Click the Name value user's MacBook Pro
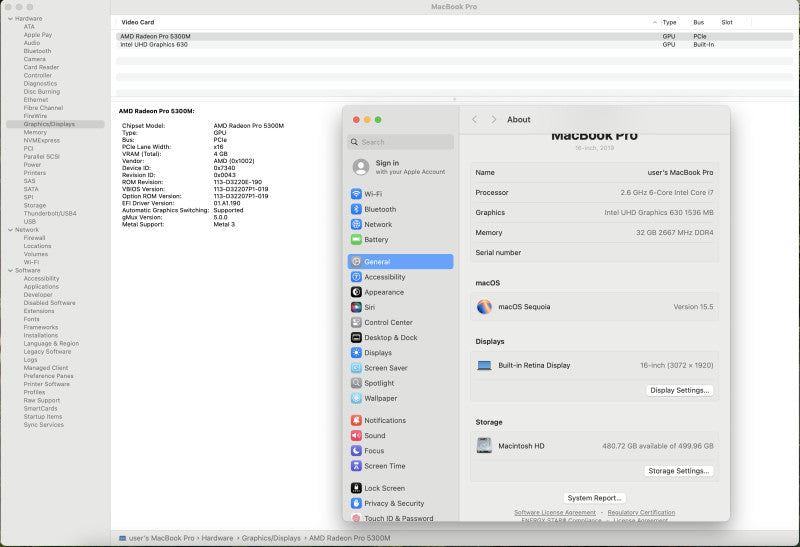The image size is (800, 547). [680, 172]
